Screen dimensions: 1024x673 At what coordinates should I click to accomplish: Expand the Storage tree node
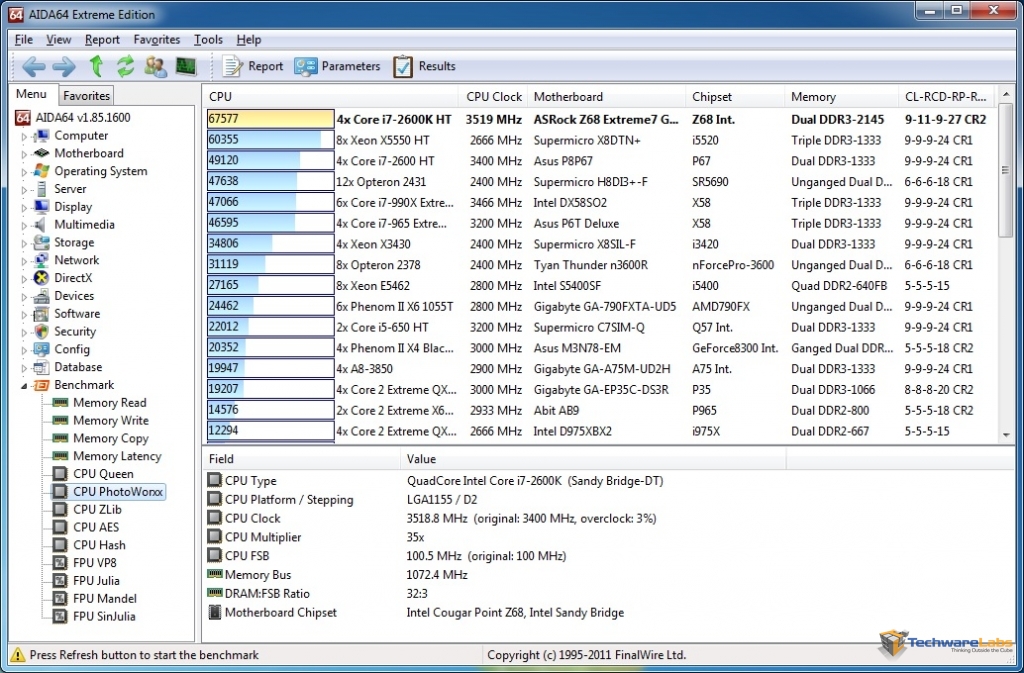coord(25,243)
